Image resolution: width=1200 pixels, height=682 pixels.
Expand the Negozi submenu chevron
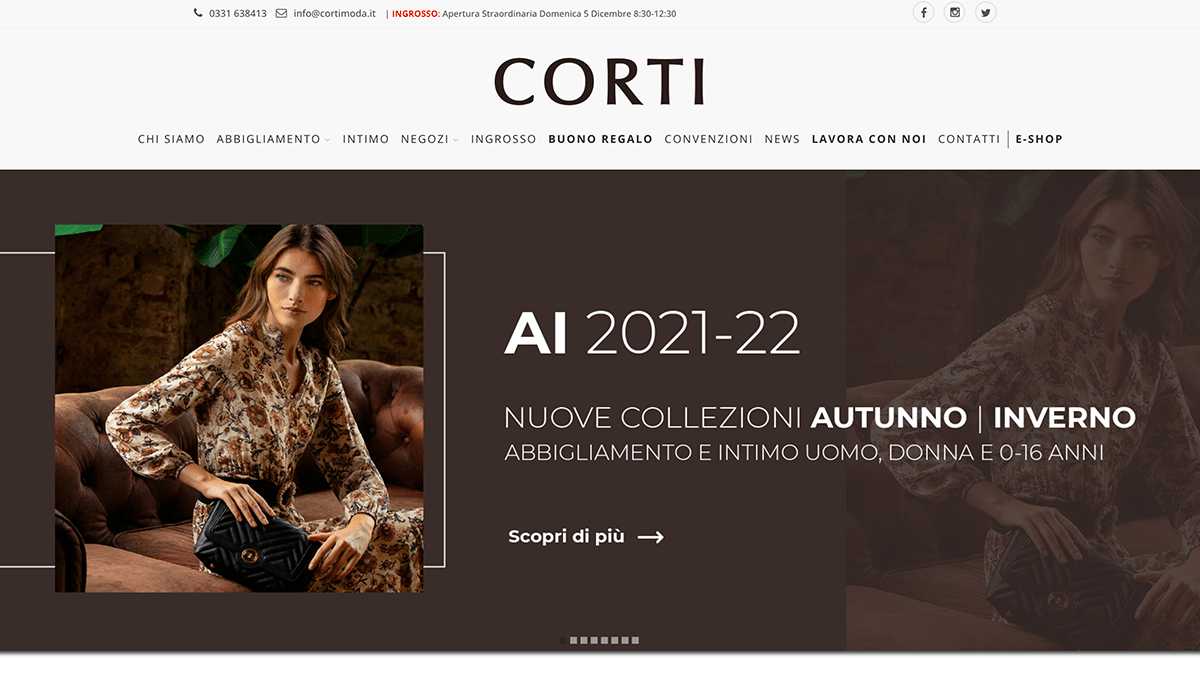456,140
